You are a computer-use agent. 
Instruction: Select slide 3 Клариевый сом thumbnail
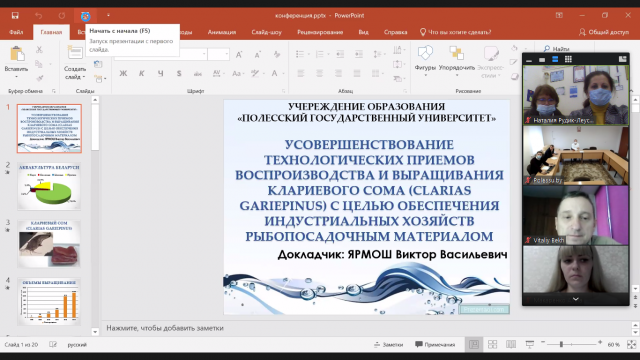[x=49, y=244]
